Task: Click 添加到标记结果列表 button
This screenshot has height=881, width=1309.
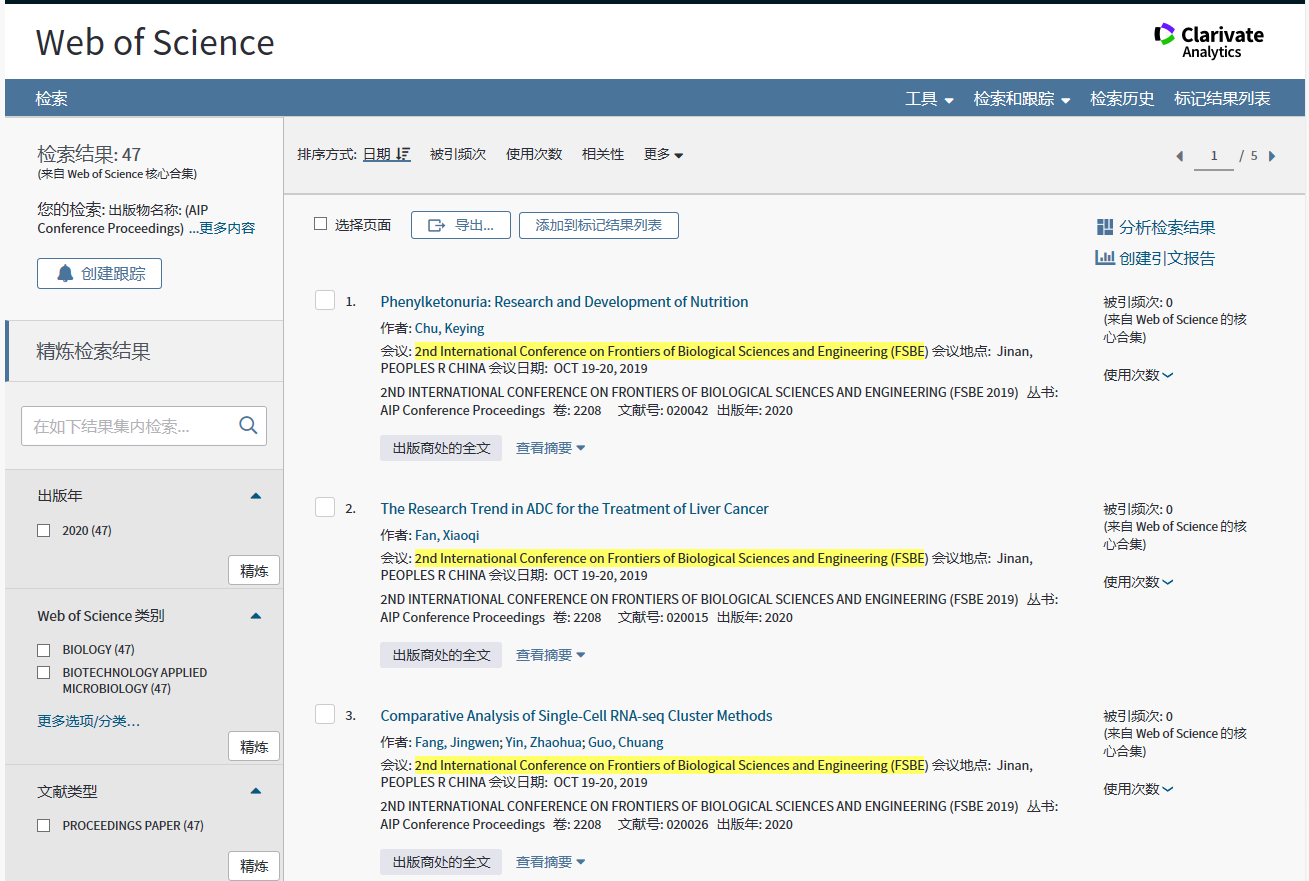Action: tap(599, 226)
